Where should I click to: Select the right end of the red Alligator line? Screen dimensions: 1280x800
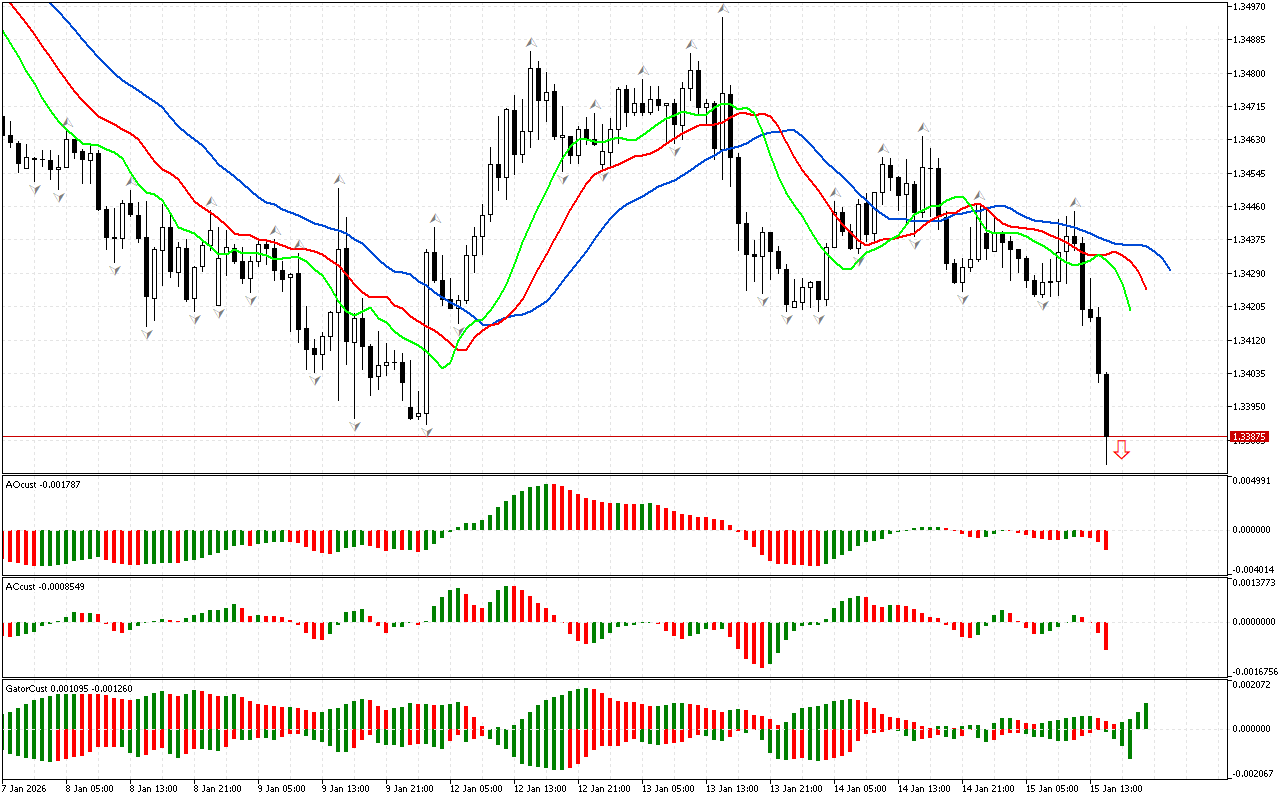click(x=1145, y=287)
